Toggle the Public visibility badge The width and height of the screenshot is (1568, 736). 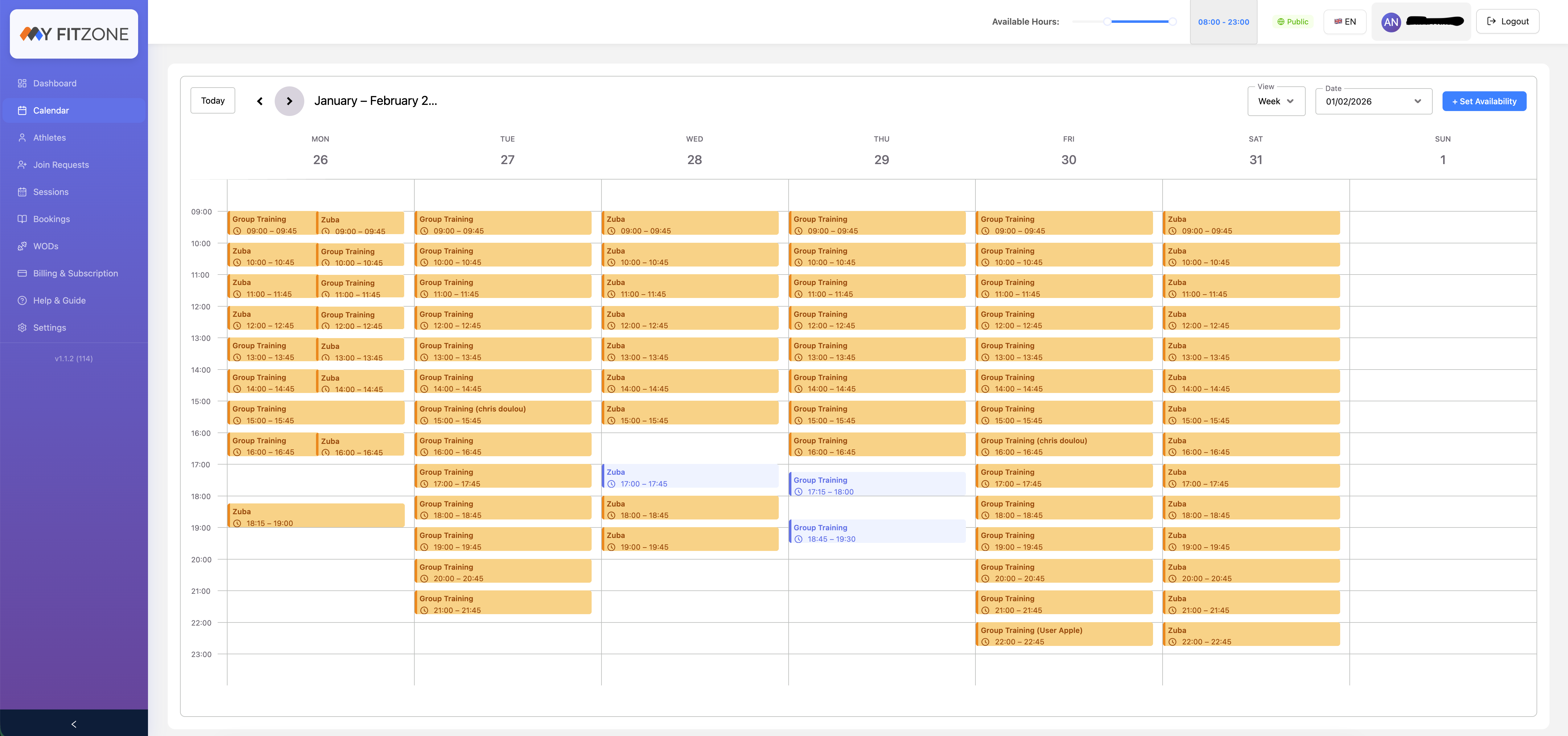[x=1293, y=21]
